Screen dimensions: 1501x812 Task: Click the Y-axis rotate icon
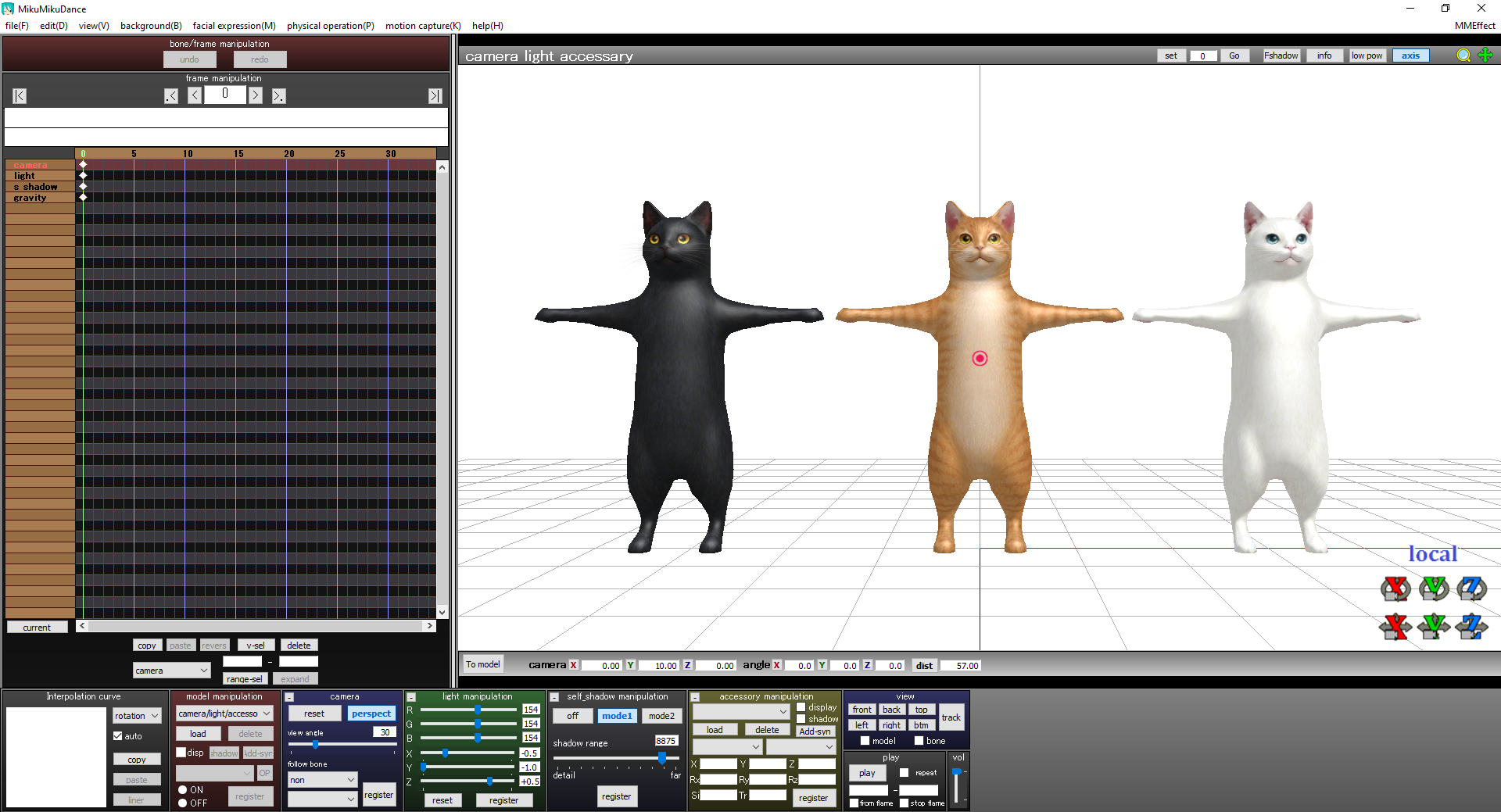click(1434, 588)
